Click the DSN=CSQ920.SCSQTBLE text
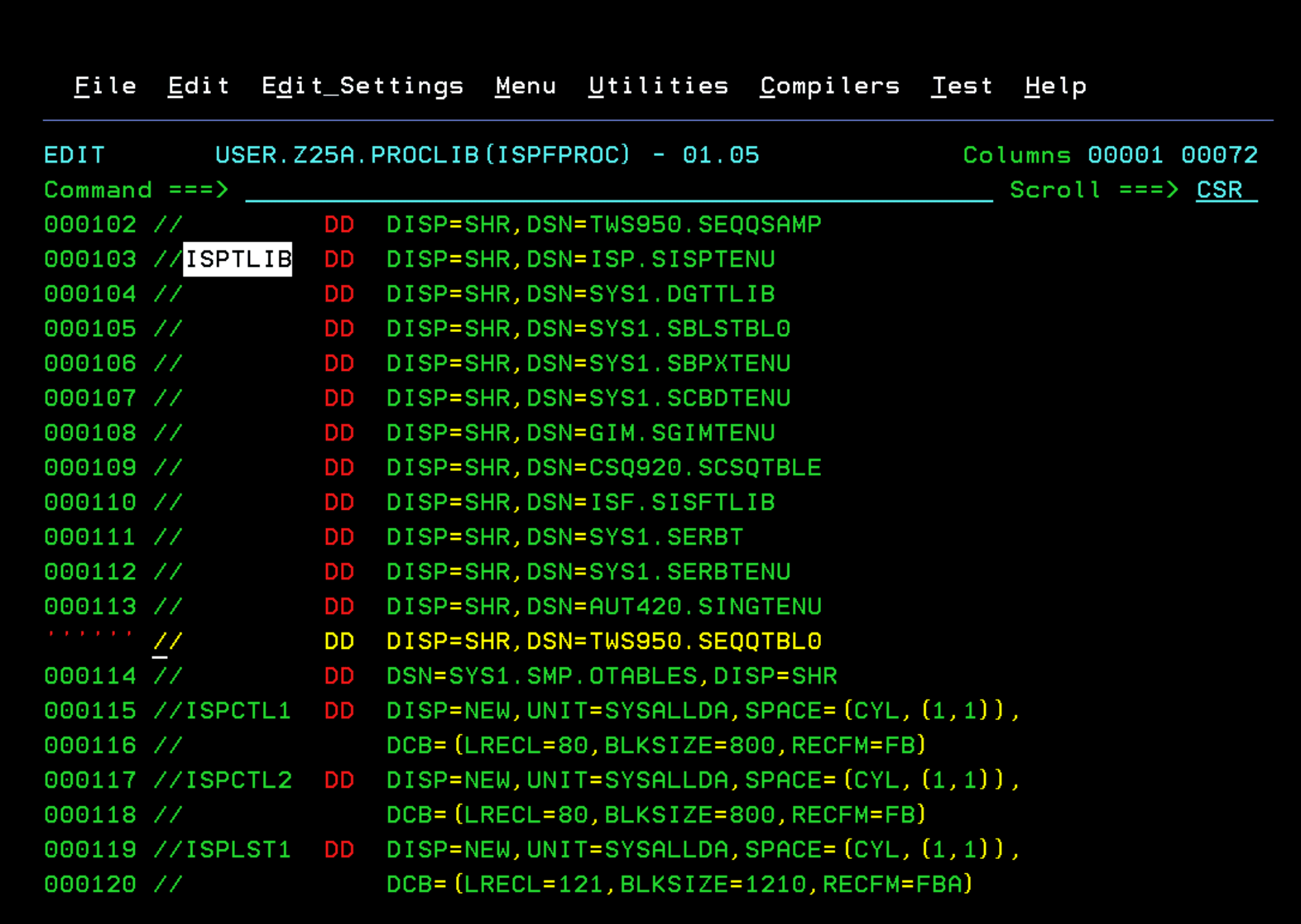Image resolution: width=1301 pixels, height=924 pixels. click(674, 468)
